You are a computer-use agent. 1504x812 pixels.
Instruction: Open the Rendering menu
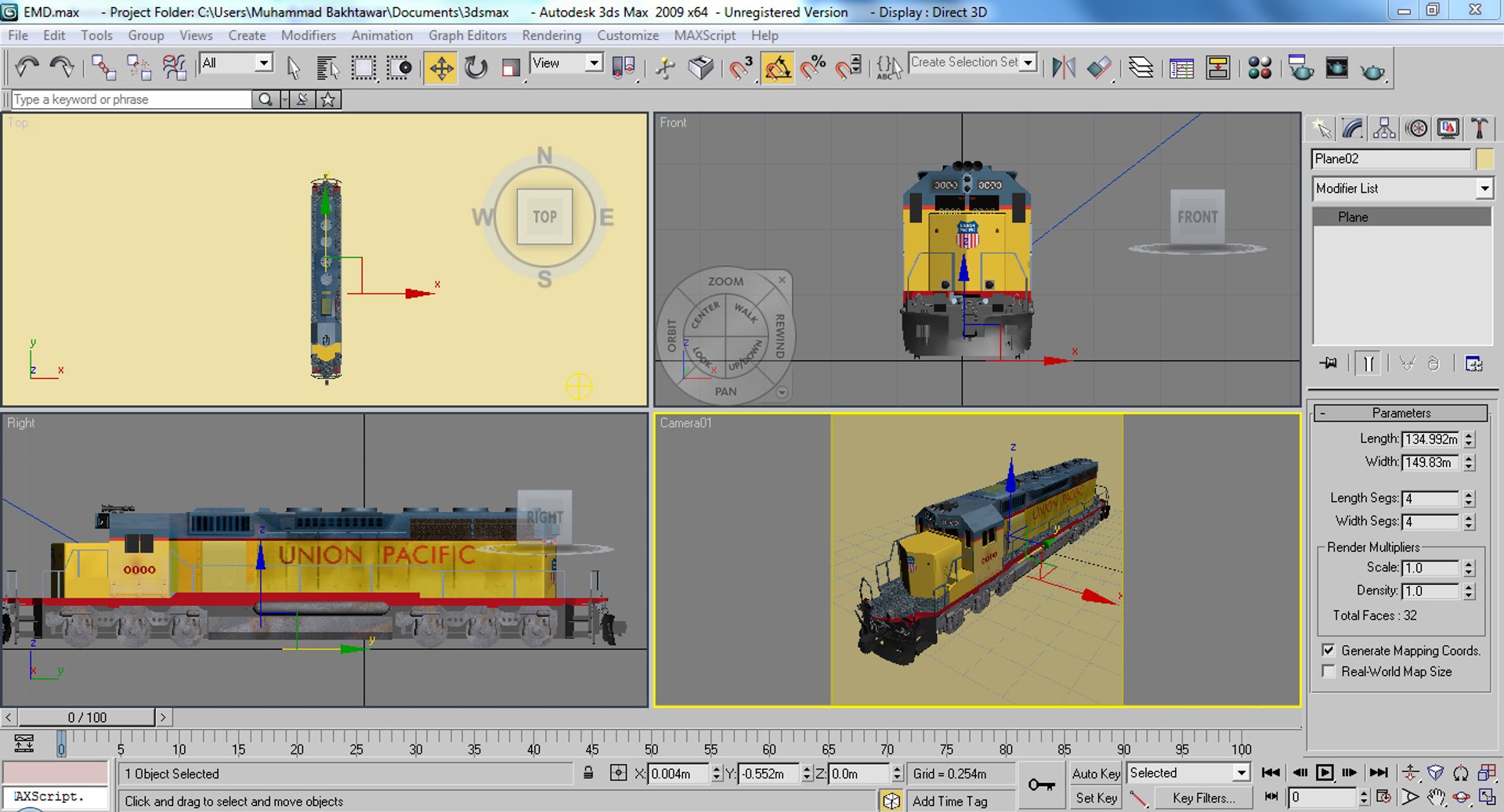click(551, 35)
